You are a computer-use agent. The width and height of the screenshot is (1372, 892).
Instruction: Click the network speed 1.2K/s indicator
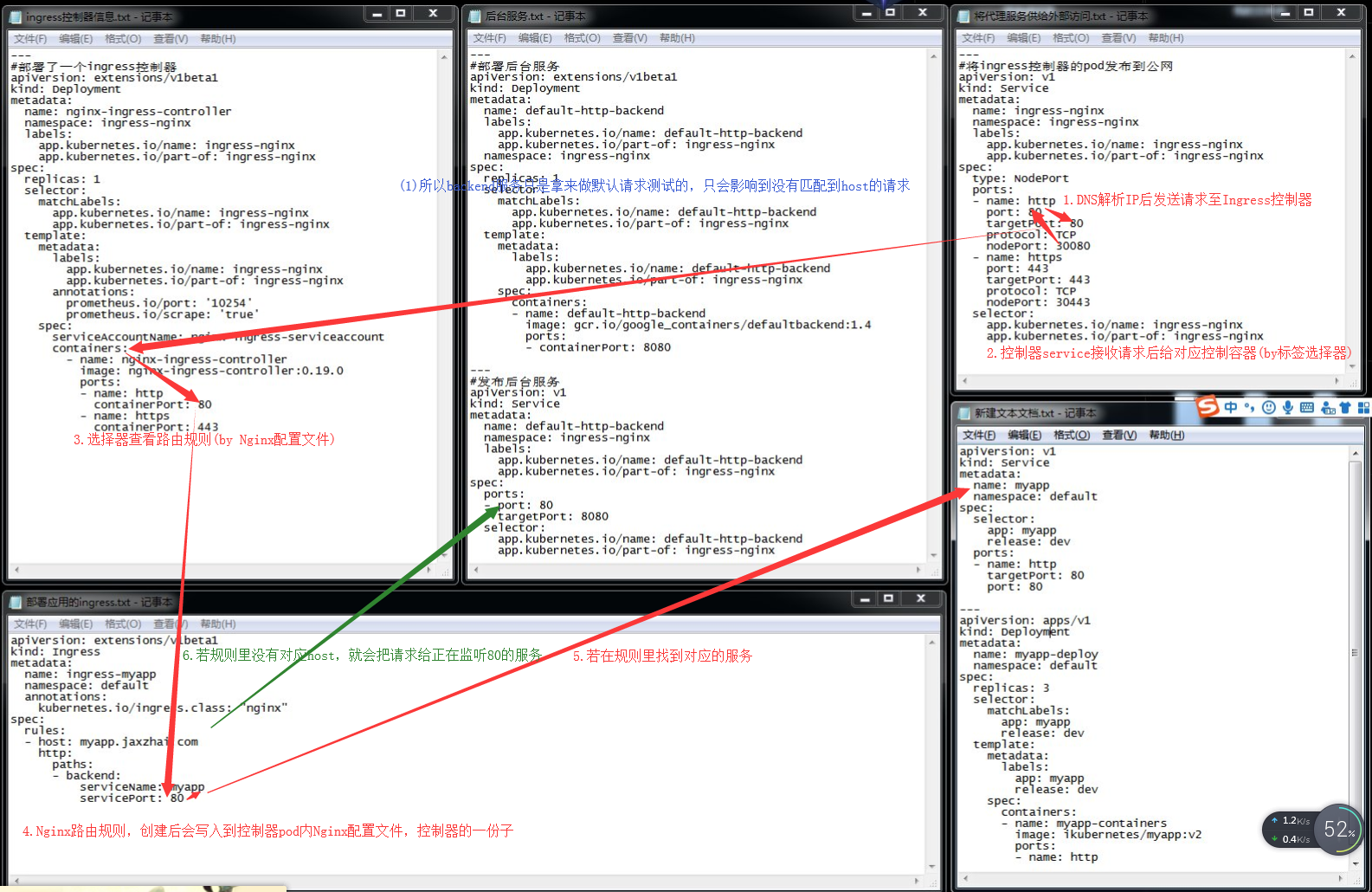pyautogui.click(x=1290, y=820)
